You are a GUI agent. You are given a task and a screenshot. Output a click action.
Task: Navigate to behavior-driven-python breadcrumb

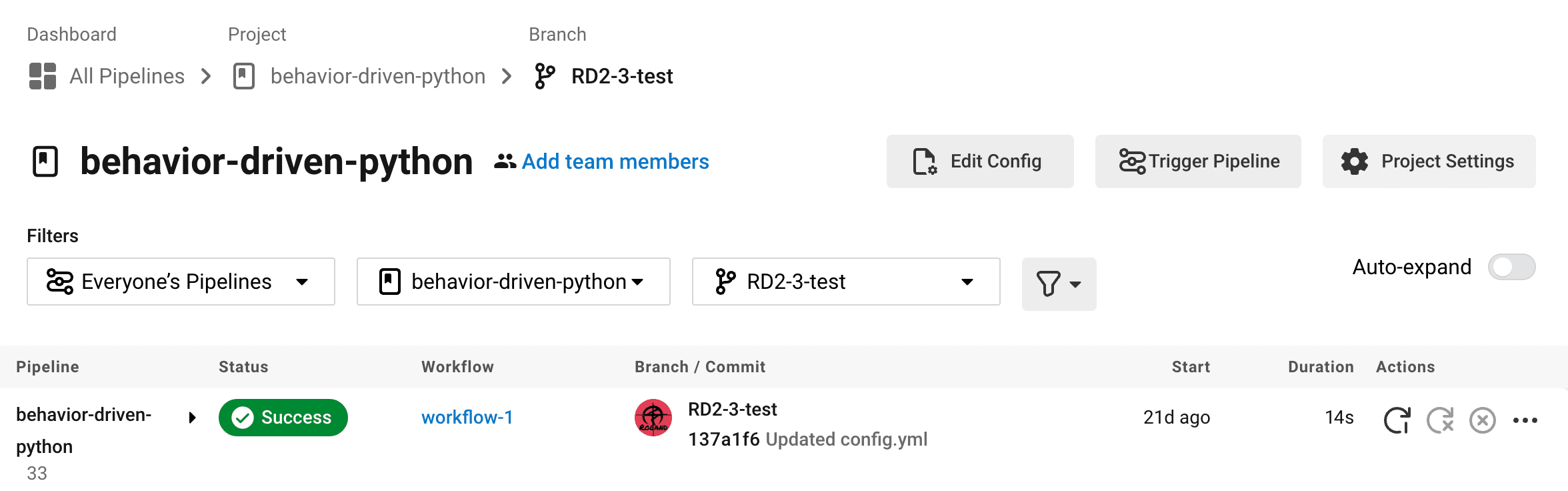377,76
